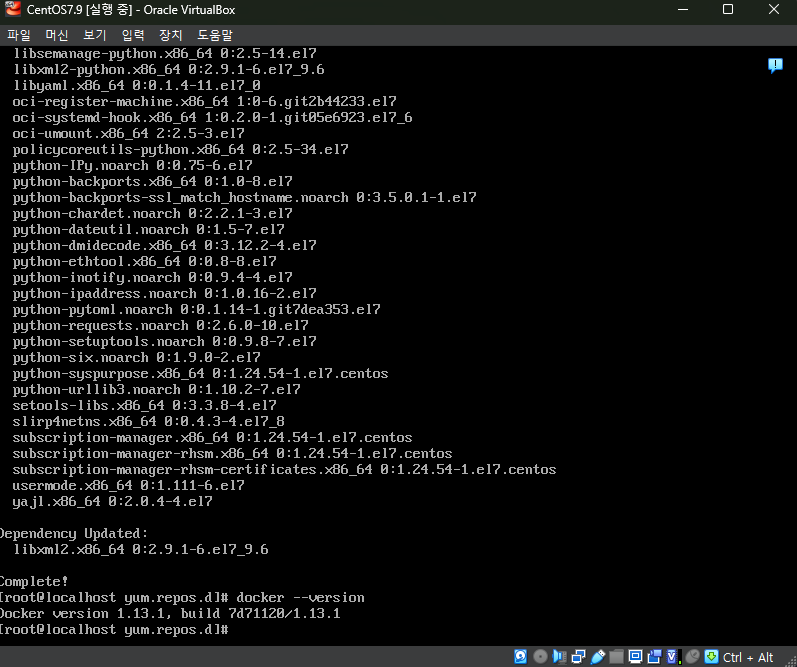This screenshot has width=797, height=667.
Task: Click the 'oci-register-machine.x86_64' package line
Action: pos(204,101)
